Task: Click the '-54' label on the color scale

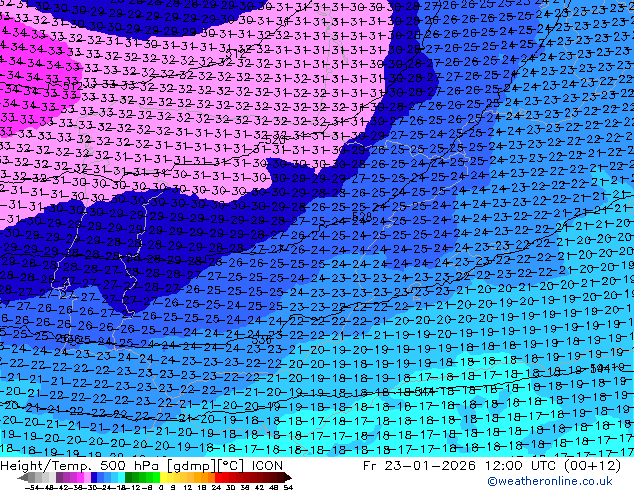Action: [32, 487]
